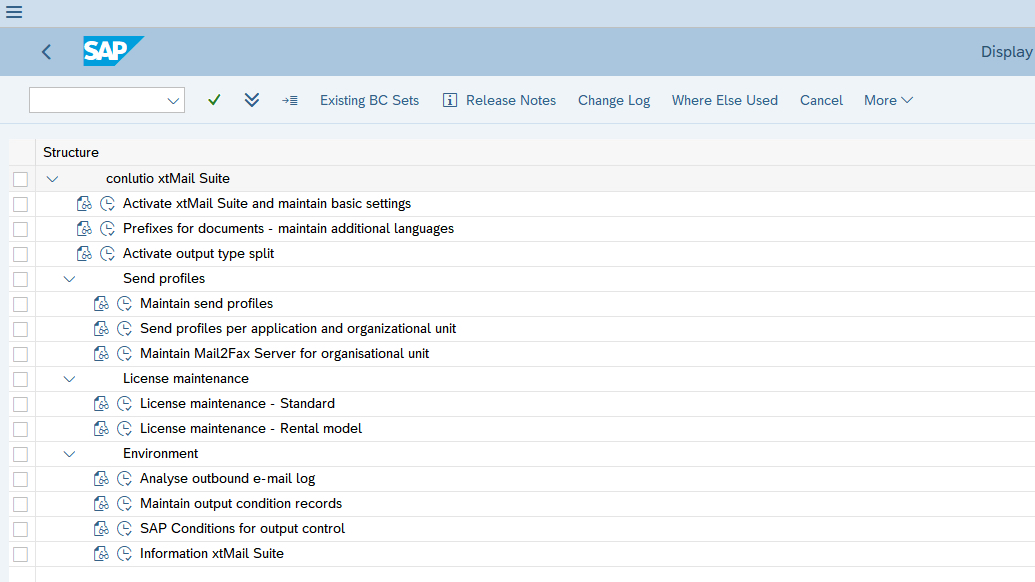Select checkbox for Maintain send profiles
This screenshot has width=1035, height=582.
(x=20, y=304)
